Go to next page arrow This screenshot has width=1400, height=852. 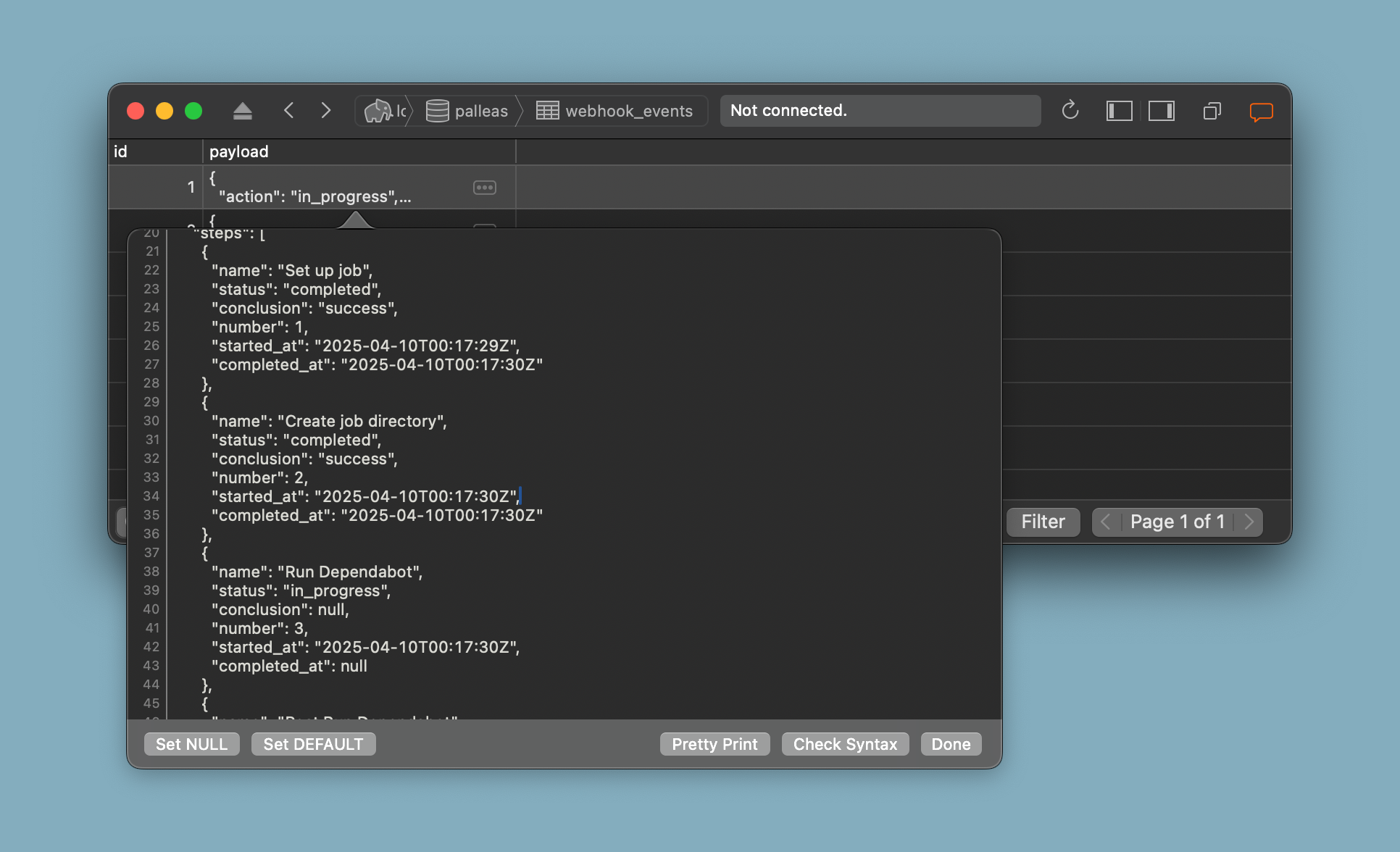pyautogui.click(x=1249, y=522)
